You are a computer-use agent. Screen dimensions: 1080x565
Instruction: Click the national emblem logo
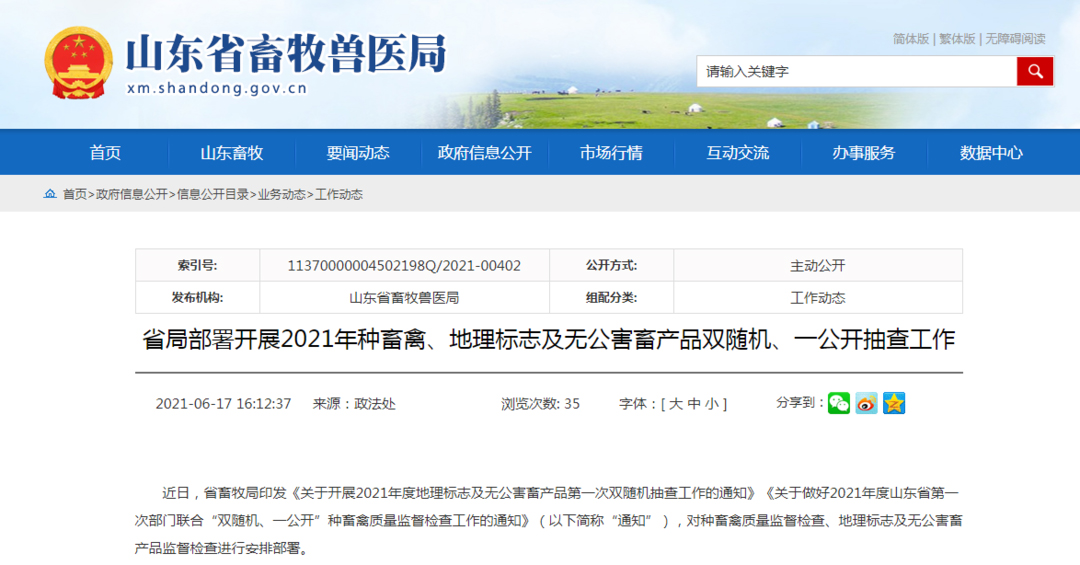pos(78,62)
